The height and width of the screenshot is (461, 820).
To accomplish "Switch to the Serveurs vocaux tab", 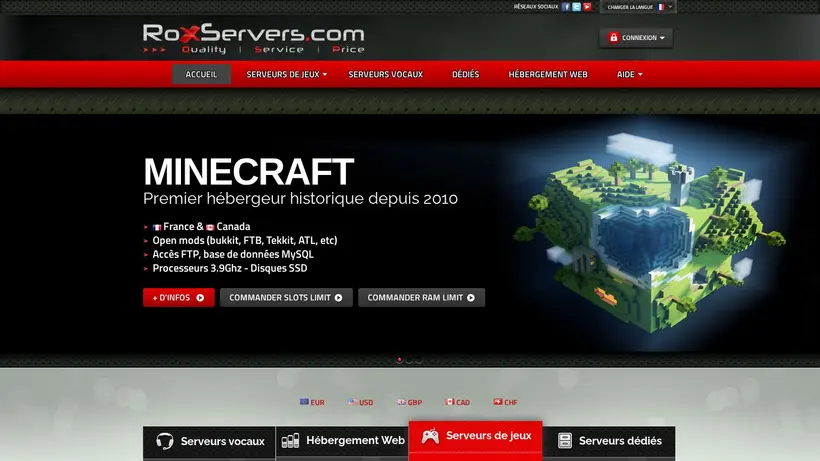I will click(x=209, y=442).
